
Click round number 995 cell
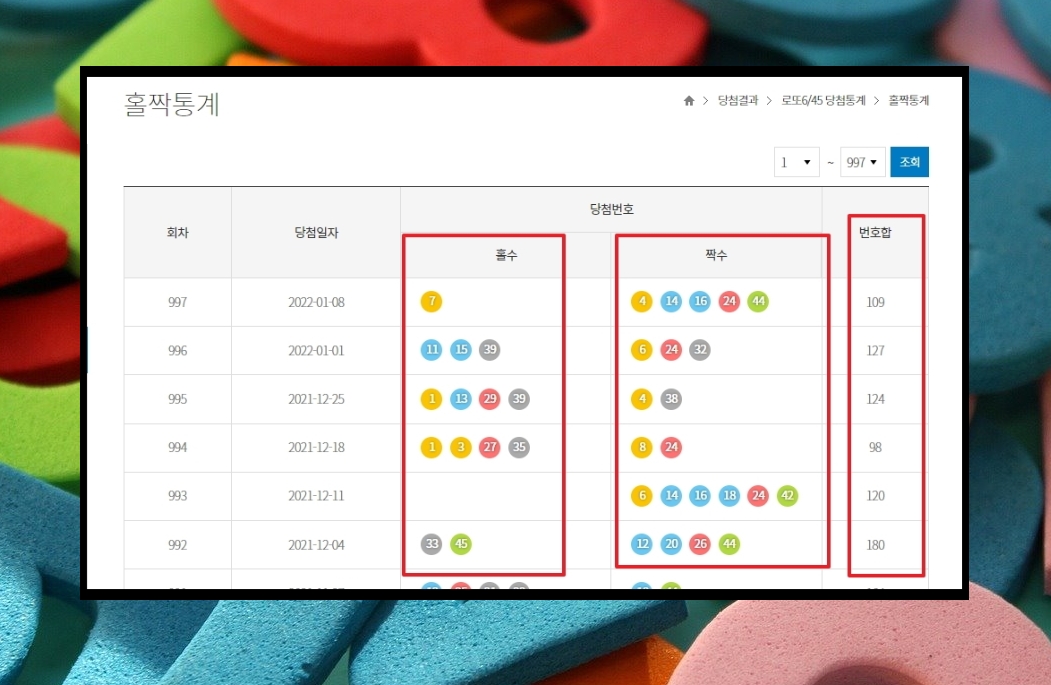(x=178, y=399)
